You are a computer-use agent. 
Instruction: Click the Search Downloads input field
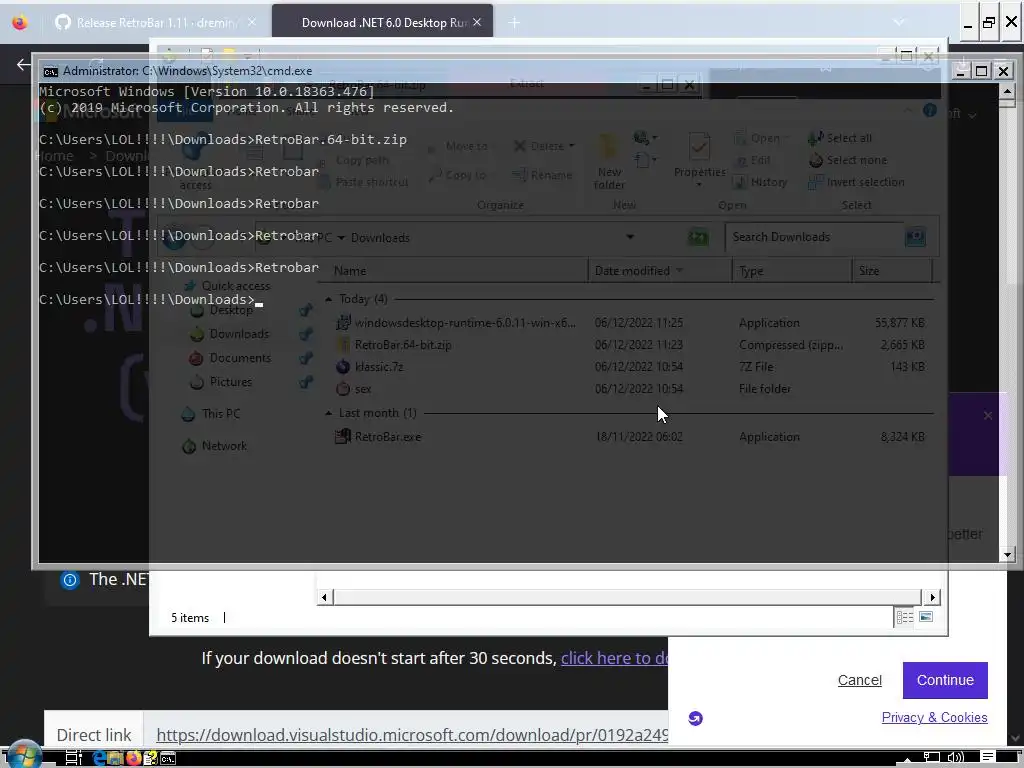(x=814, y=237)
